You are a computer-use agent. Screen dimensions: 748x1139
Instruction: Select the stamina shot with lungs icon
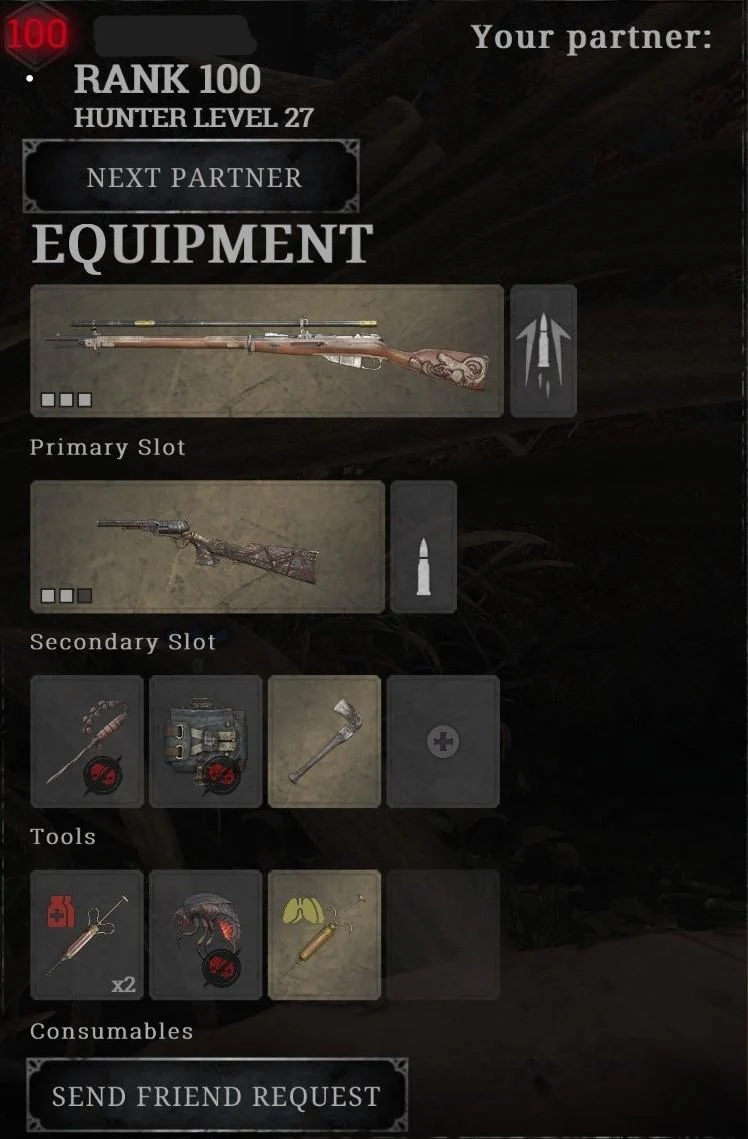[x=325, y=935]
